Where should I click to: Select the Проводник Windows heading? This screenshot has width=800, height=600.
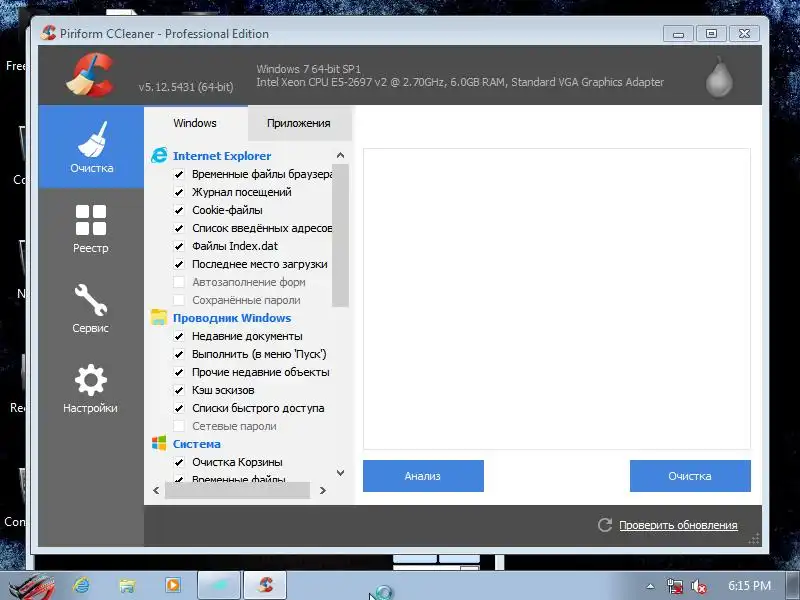pyautogui.click(x=232, y=318)
